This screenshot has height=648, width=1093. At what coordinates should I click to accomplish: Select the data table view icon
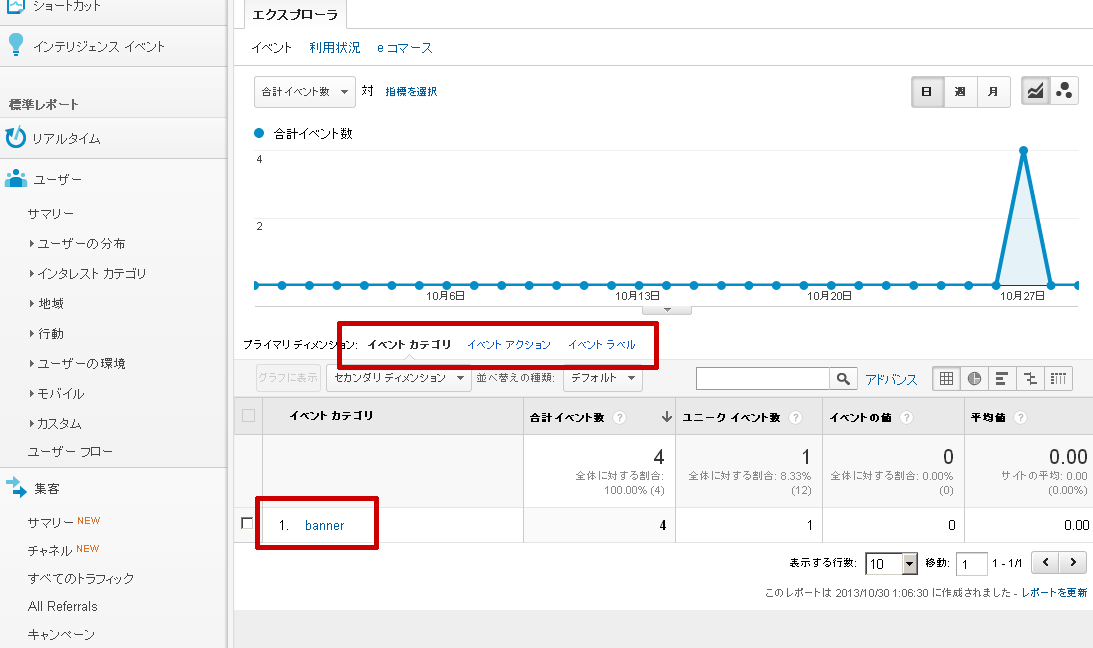click(946, 379)
